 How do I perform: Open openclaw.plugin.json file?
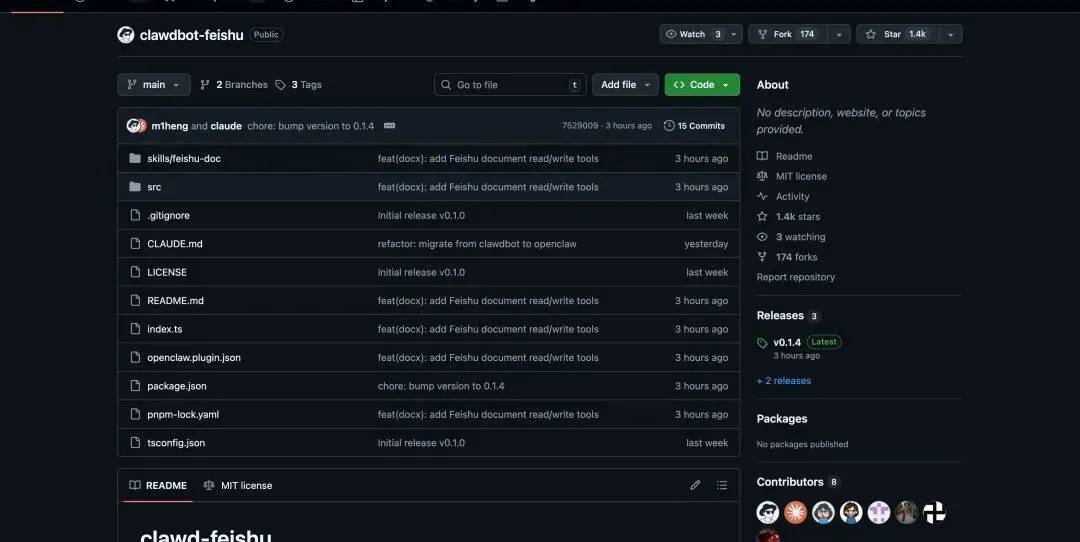tap(194, 357)
